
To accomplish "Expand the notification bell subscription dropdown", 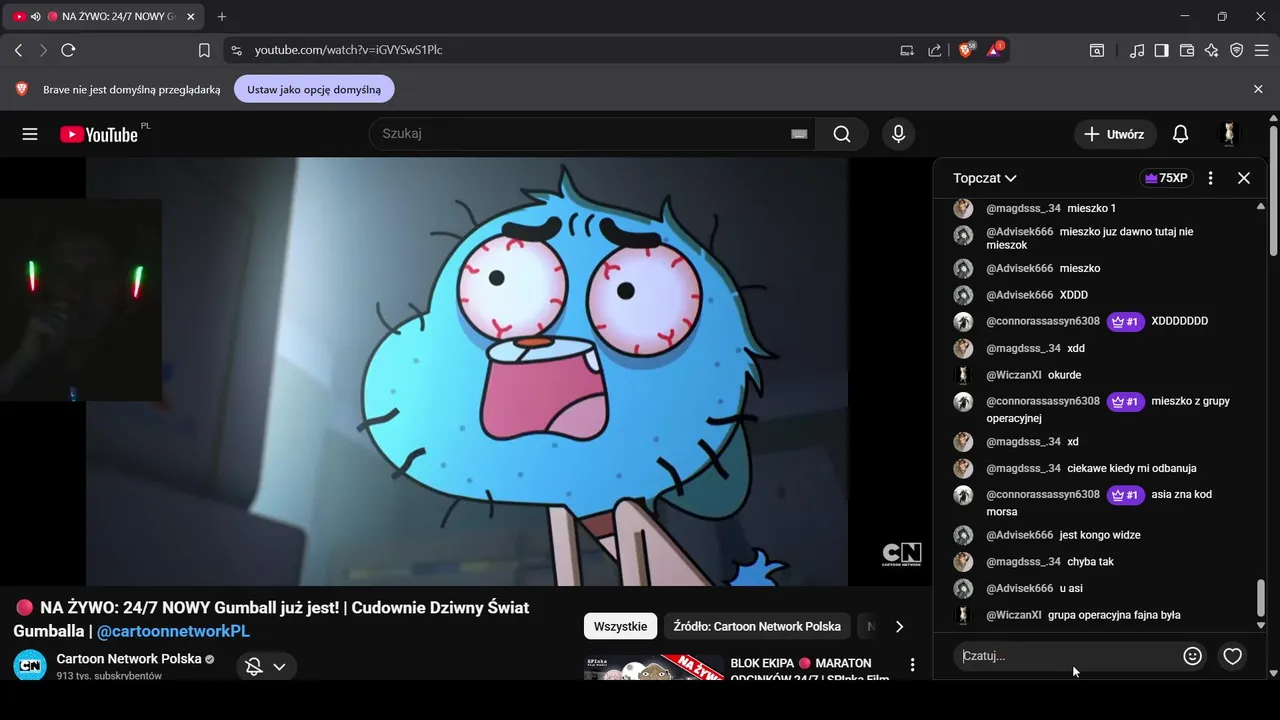I will 265,667.
